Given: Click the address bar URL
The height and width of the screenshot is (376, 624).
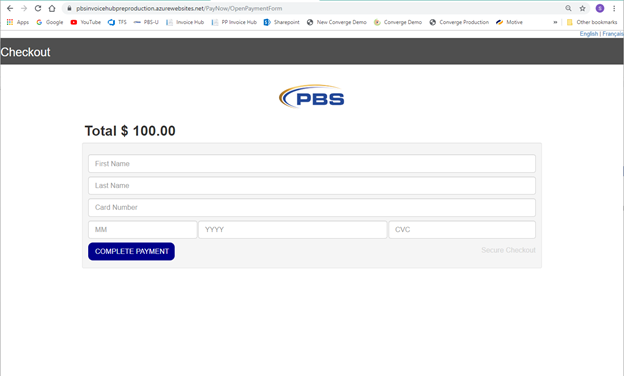Looking at the screenshot, I should tap(179, 8).
